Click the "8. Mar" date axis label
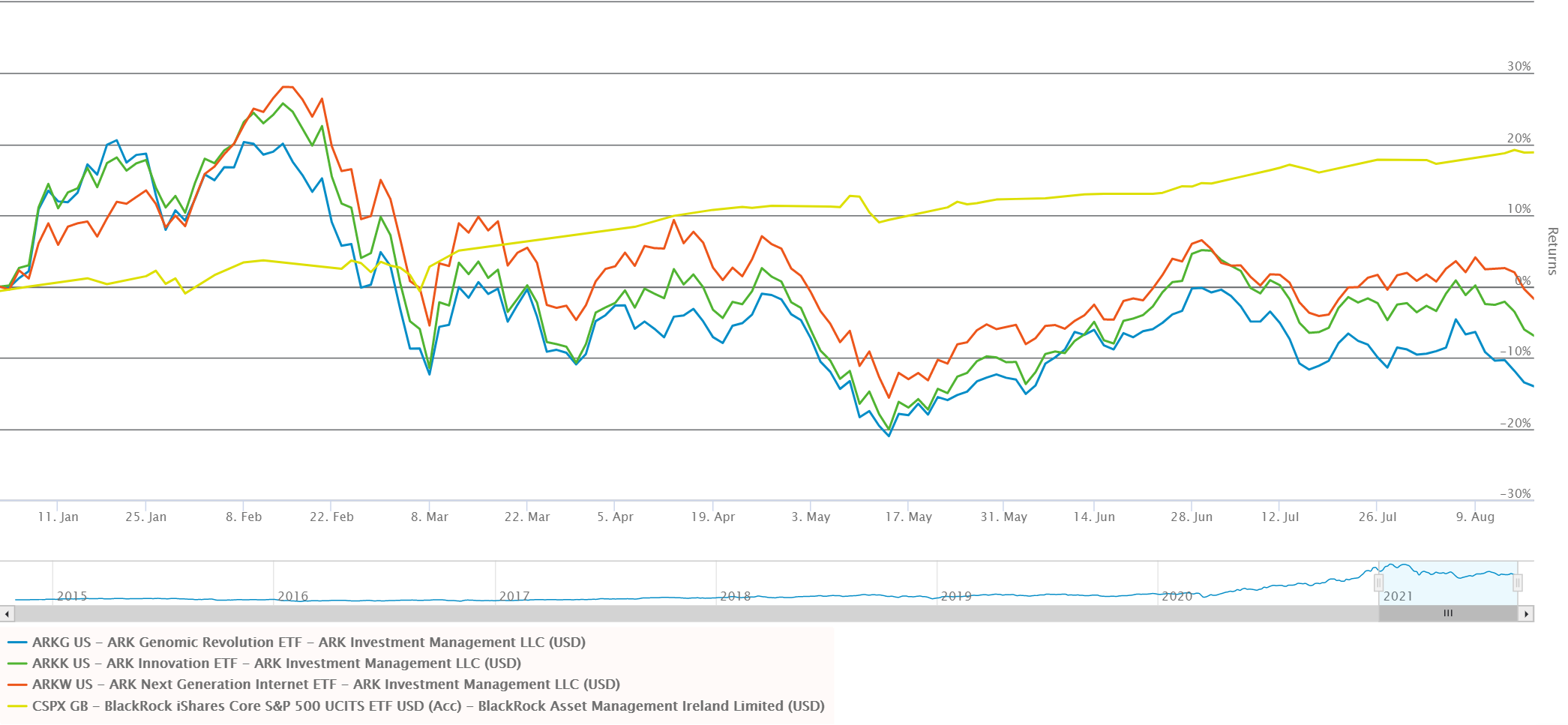 tap(430, 517)
